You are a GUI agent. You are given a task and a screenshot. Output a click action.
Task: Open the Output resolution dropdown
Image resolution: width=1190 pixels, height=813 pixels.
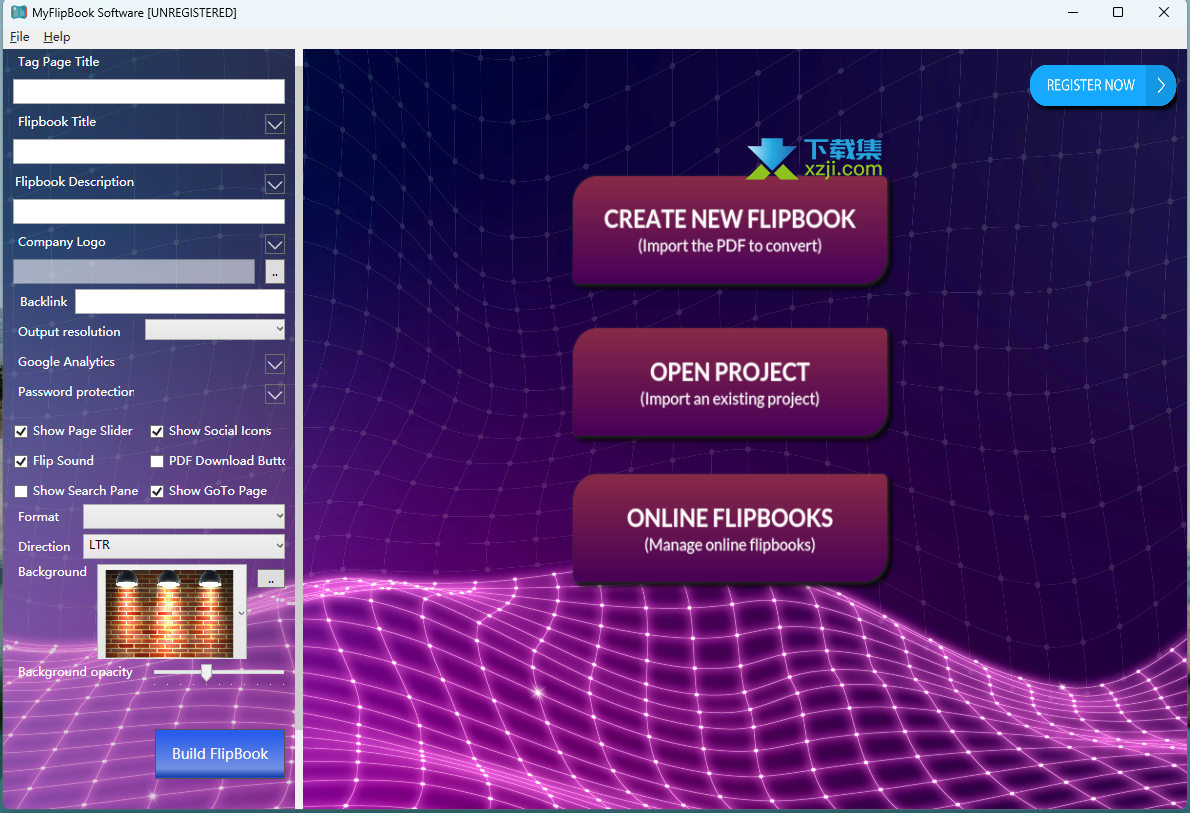(x=215, y=329)
